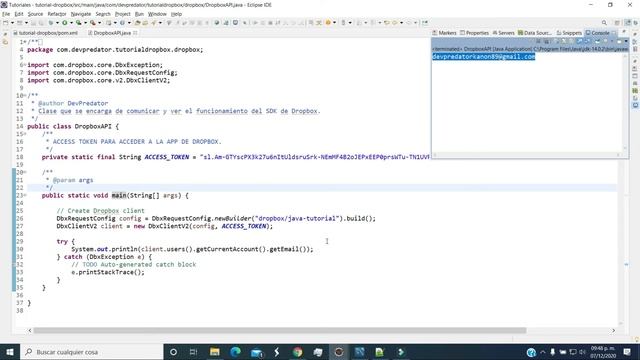Expand the folded header comment at line 1
640x360 pixels.
tap(25, 42)
